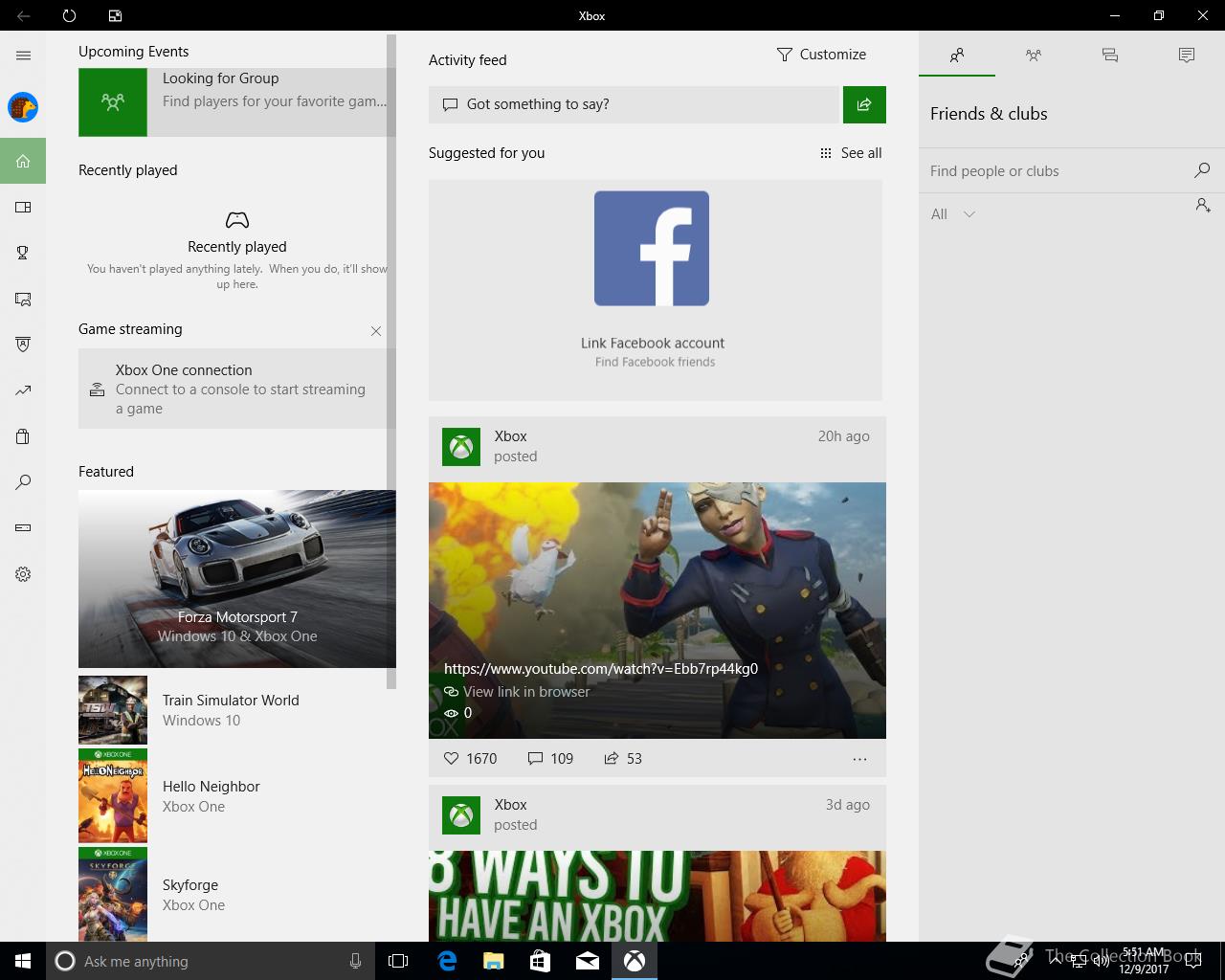This screenshot has height=980, width=1225.
Task: Open the Search magnifier in sidebar
Action: point(23,482)
